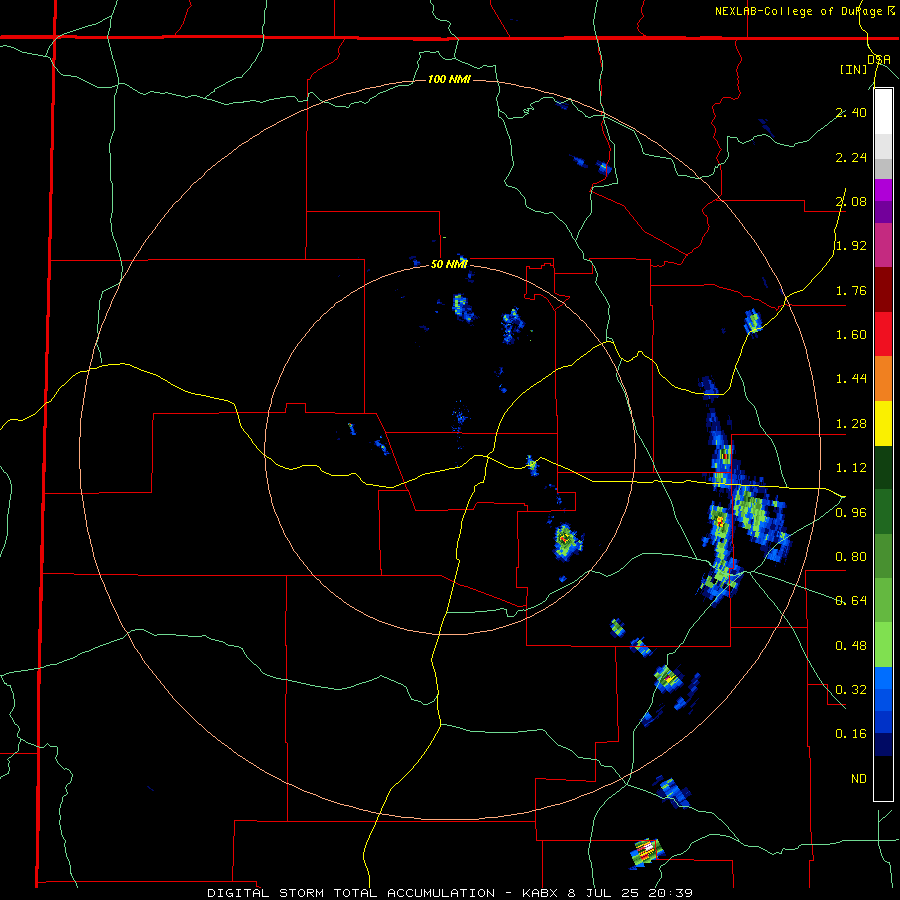900x900 pixels.
Task: Click the 0.64 legend value
Action: (851, 601)
